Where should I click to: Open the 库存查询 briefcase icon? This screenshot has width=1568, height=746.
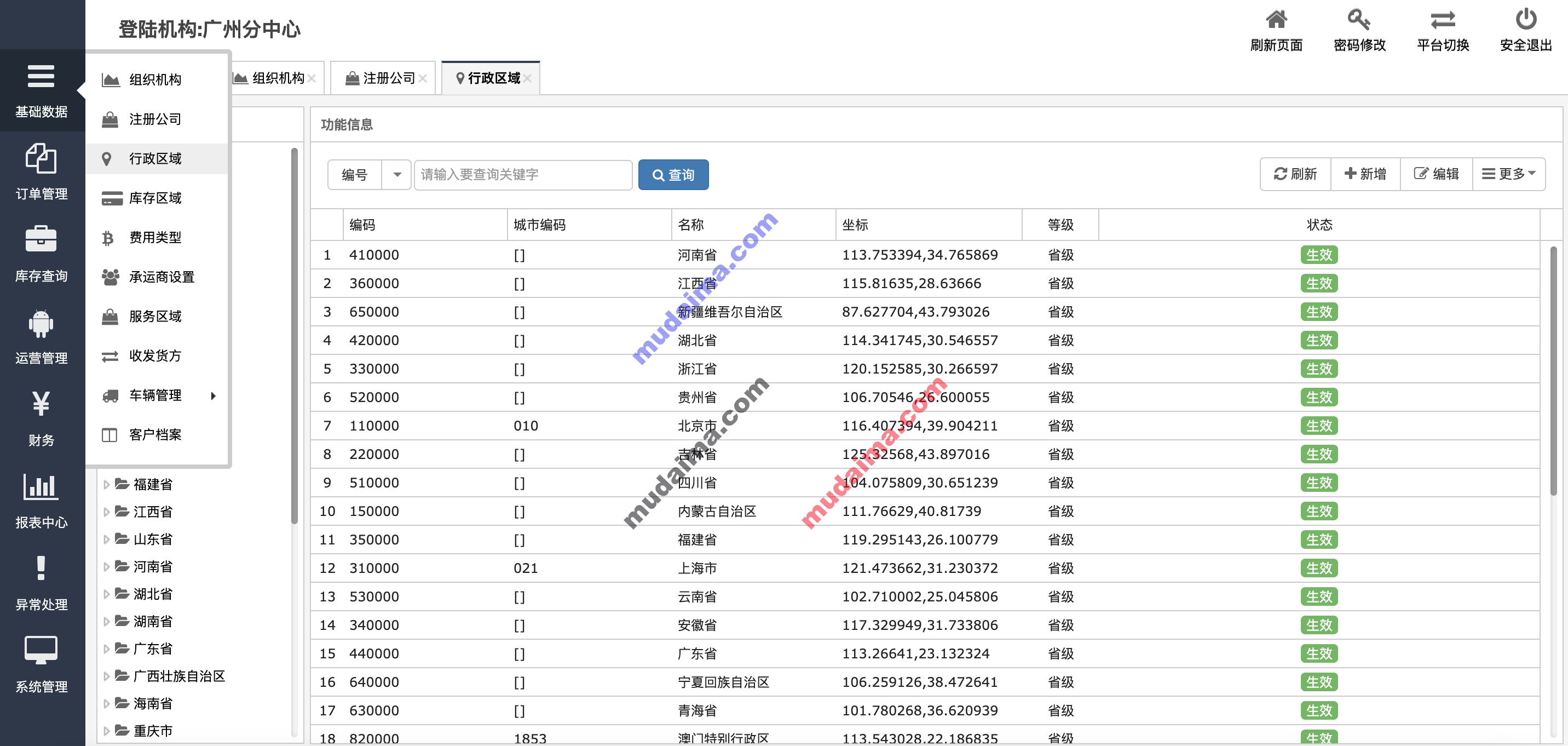[x=41, y=239]
